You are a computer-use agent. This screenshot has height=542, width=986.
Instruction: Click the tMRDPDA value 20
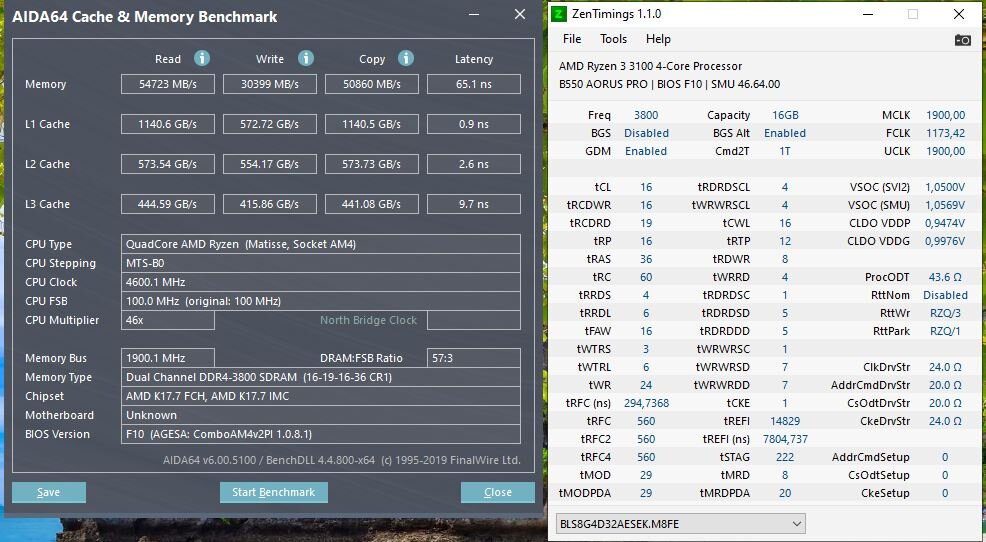click(785, 494)
